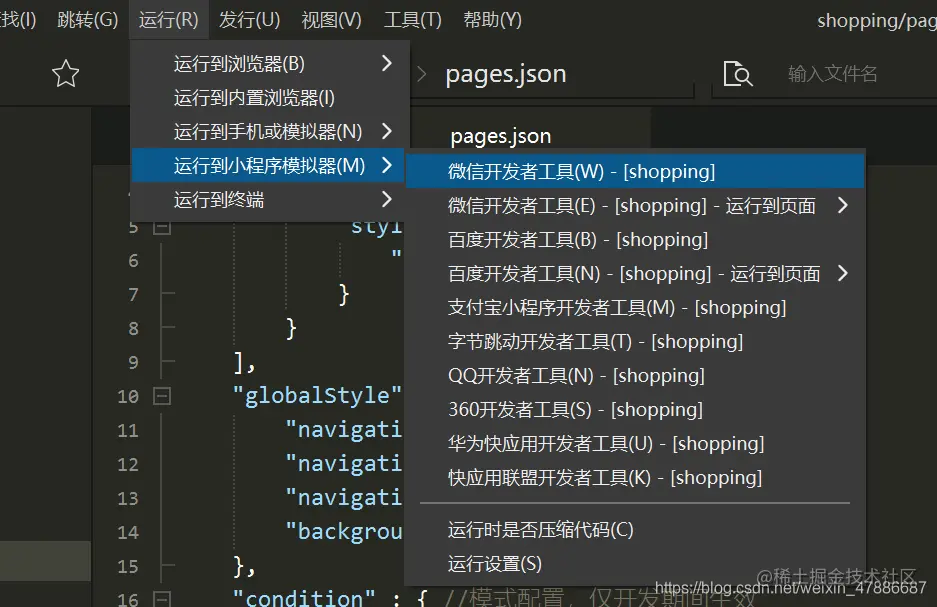
Task: Open 运行设置(S)
Action: (x=635, y=564)
